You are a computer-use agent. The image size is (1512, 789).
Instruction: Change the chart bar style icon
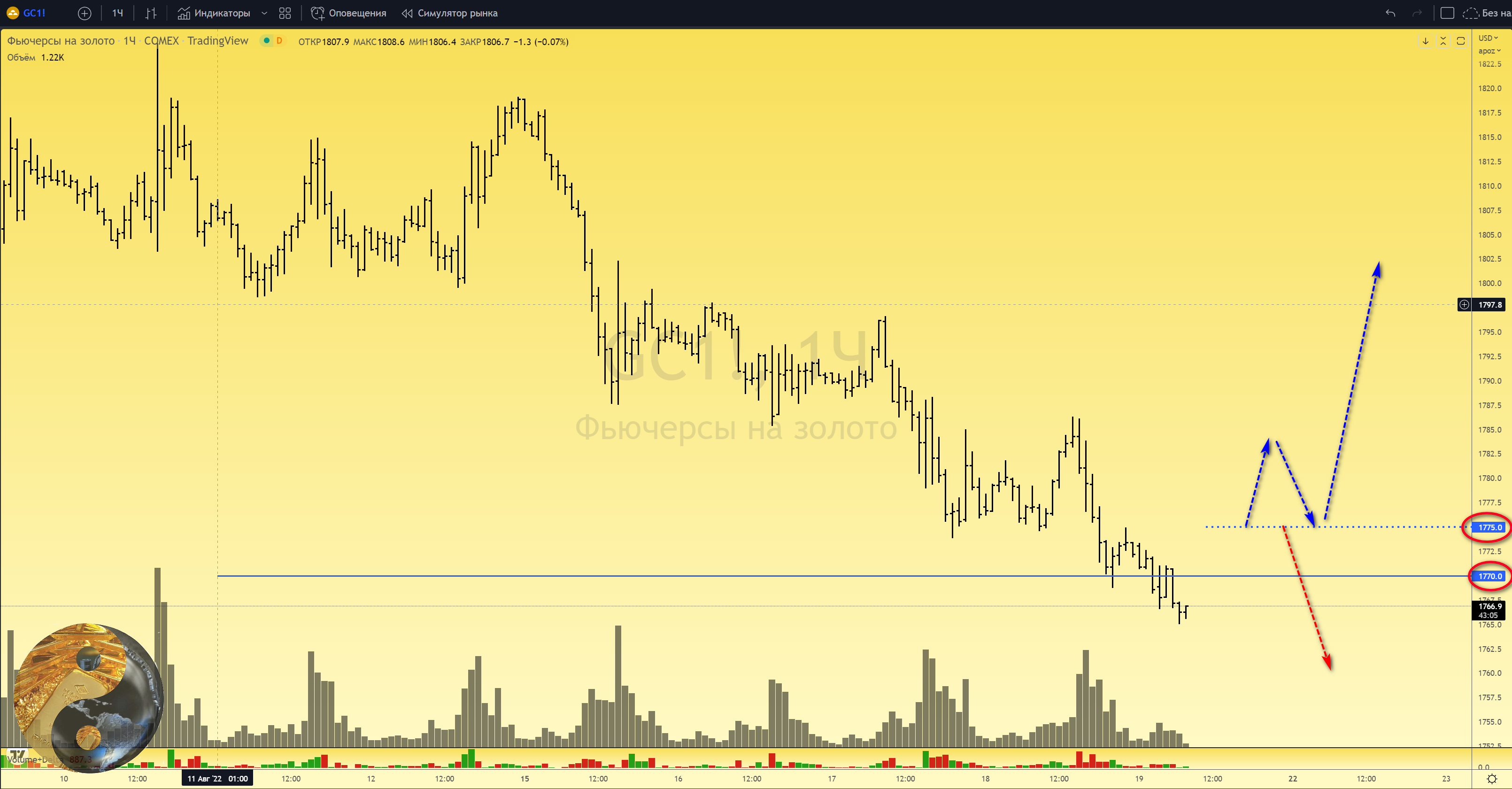tap(151, 13)
